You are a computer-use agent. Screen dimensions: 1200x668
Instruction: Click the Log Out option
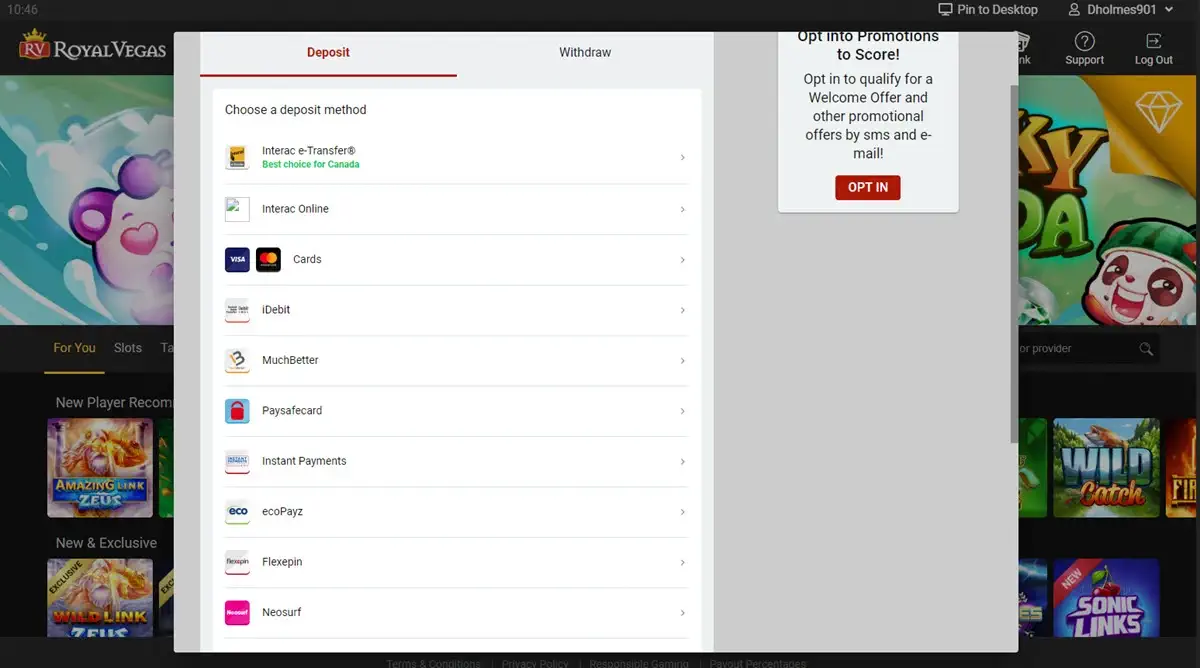pyautogui.click(x=1153, y=46)
